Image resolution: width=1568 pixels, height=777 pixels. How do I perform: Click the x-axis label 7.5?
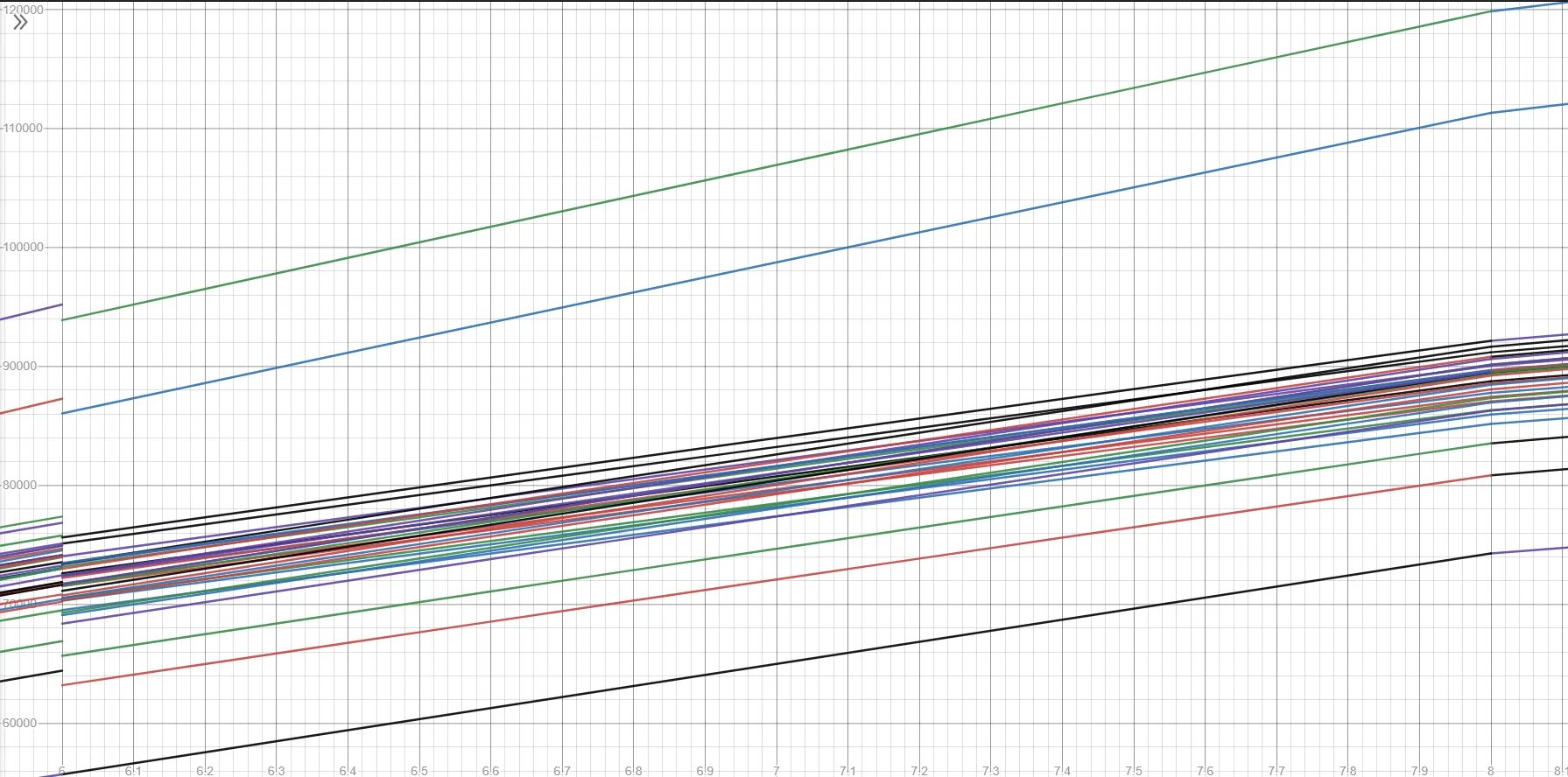click(x=1133, y=771)
